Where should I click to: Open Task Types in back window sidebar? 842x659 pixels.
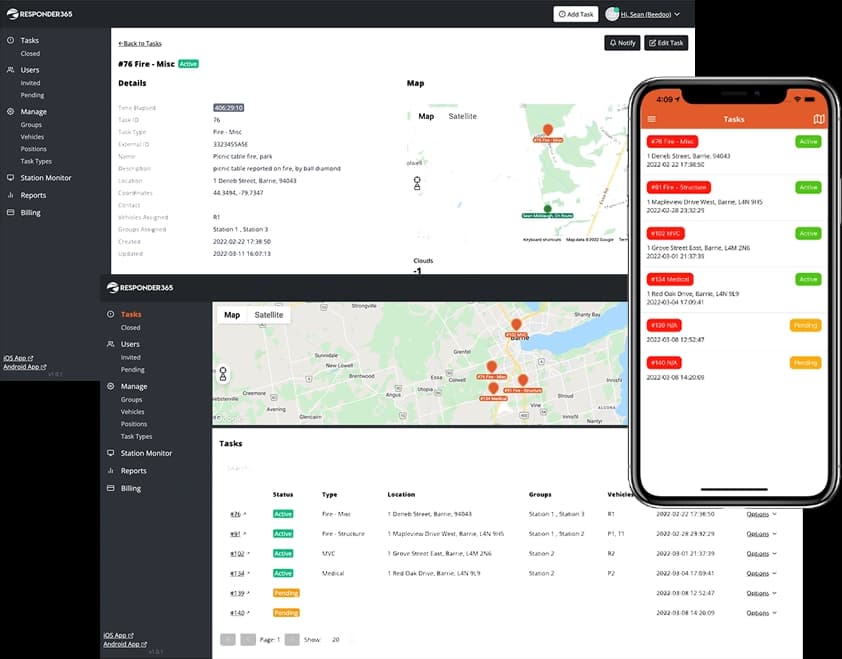coord(36,161)
